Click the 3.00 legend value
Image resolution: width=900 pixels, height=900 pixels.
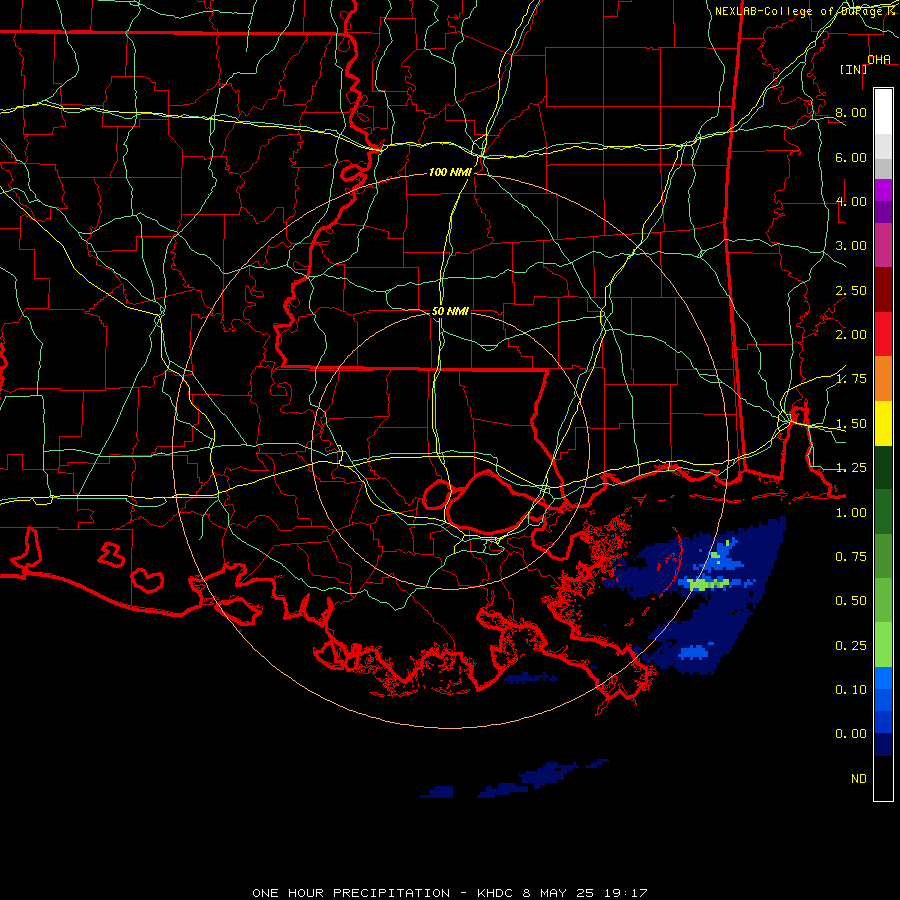(x=851, y=246)
